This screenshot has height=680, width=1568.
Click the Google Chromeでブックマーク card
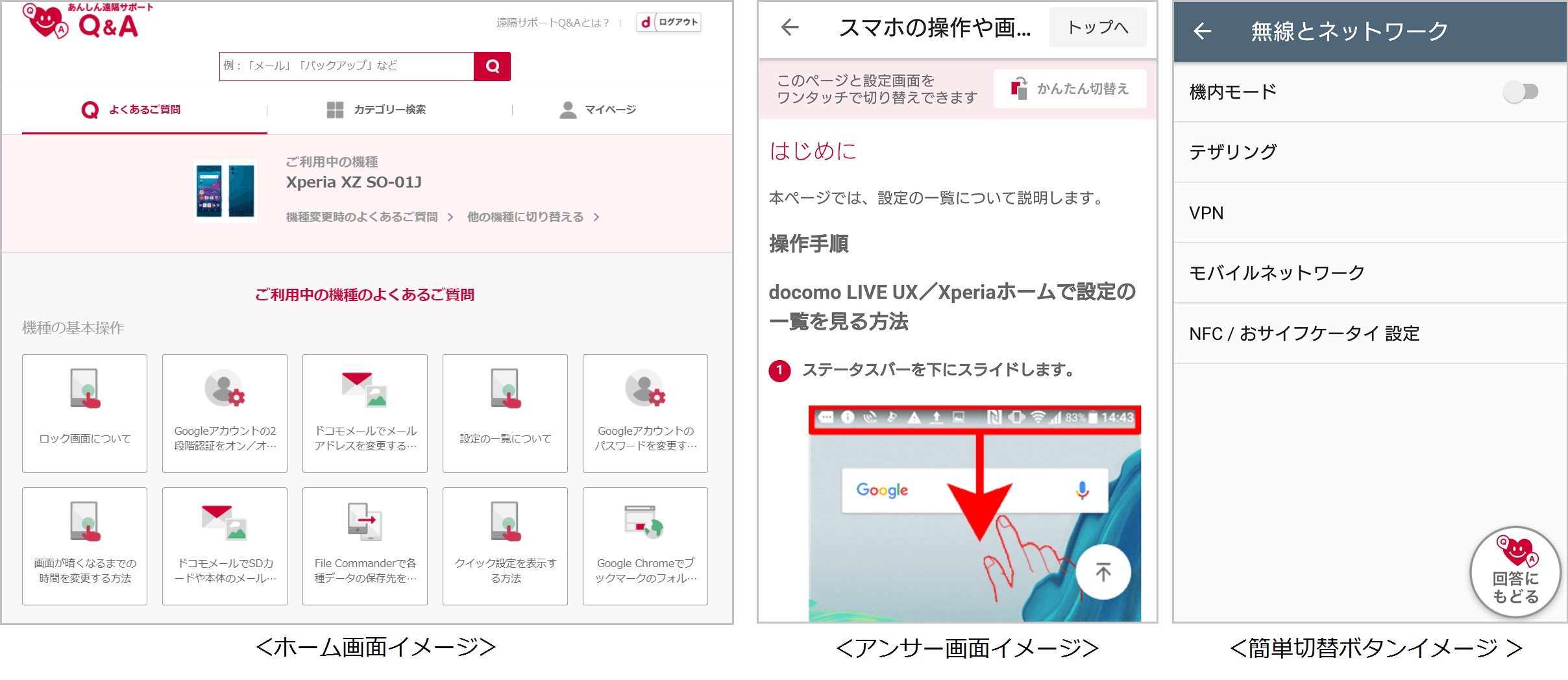pos(645,546)
